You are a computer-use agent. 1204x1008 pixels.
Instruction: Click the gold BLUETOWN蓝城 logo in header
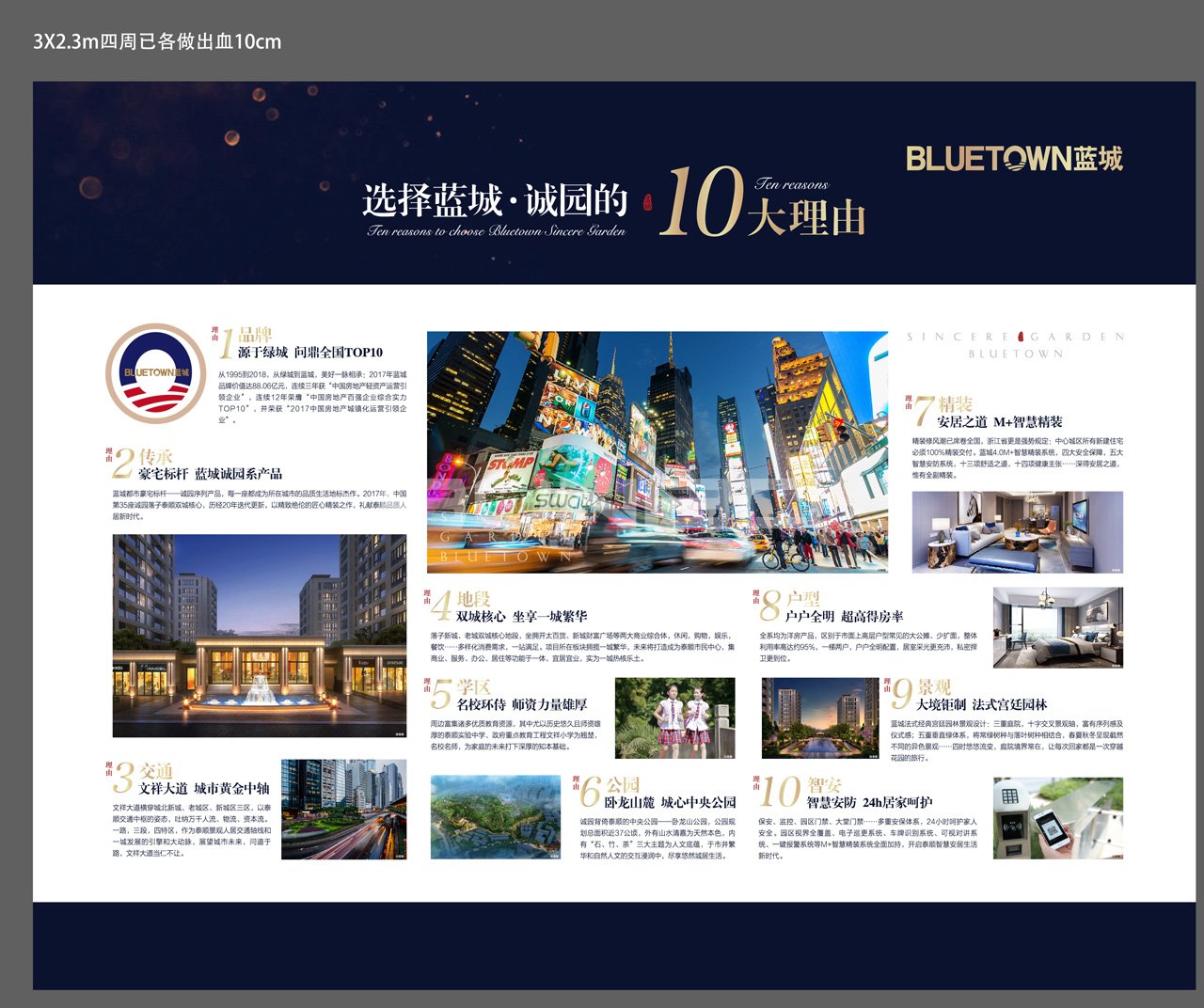pos(1014,158)
